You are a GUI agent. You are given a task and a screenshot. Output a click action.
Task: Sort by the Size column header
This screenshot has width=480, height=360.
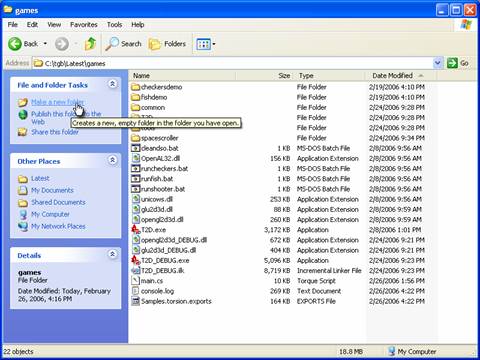[x=265, y=76]
